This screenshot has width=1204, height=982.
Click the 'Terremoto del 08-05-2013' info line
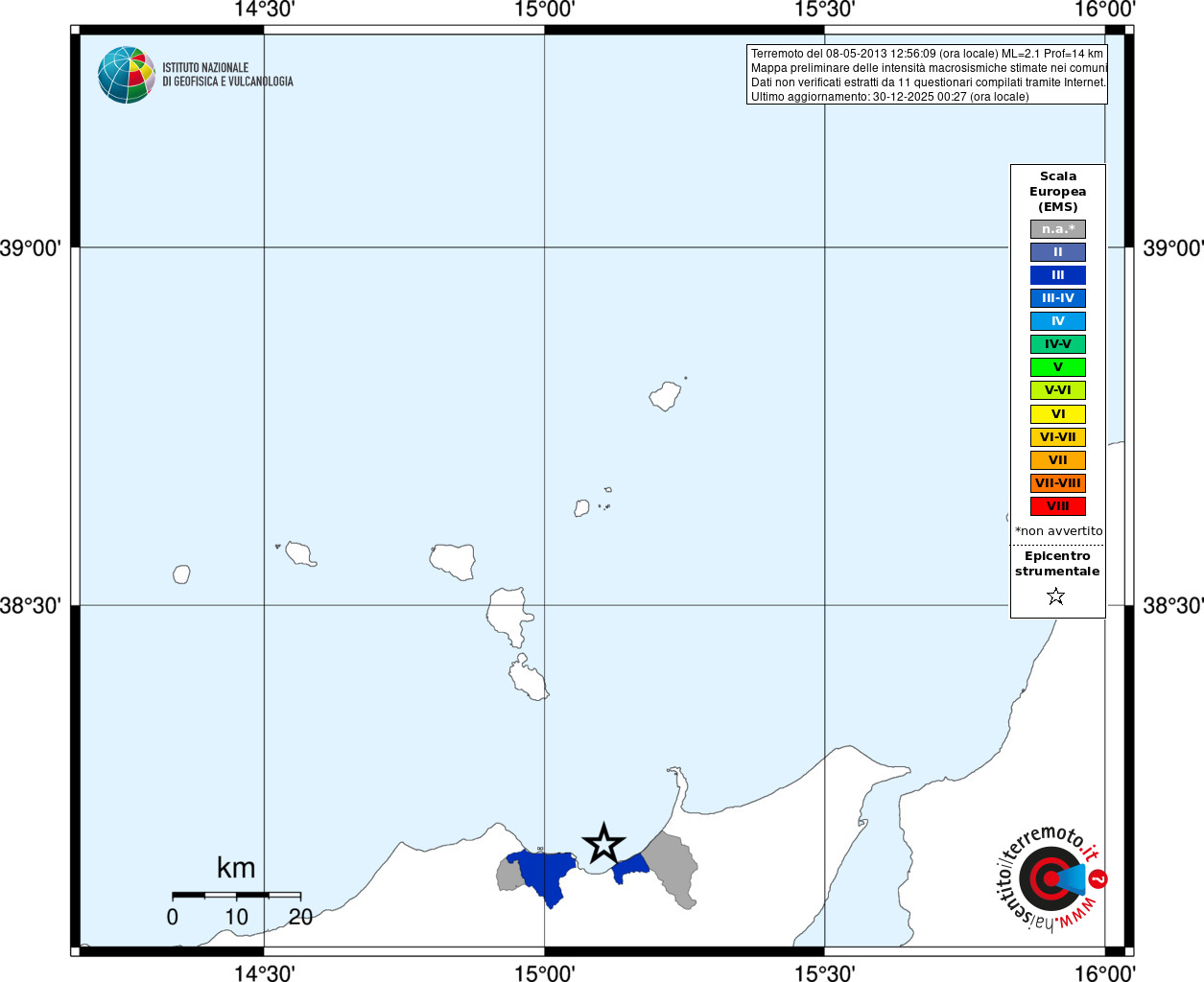[x=927, y=54]
